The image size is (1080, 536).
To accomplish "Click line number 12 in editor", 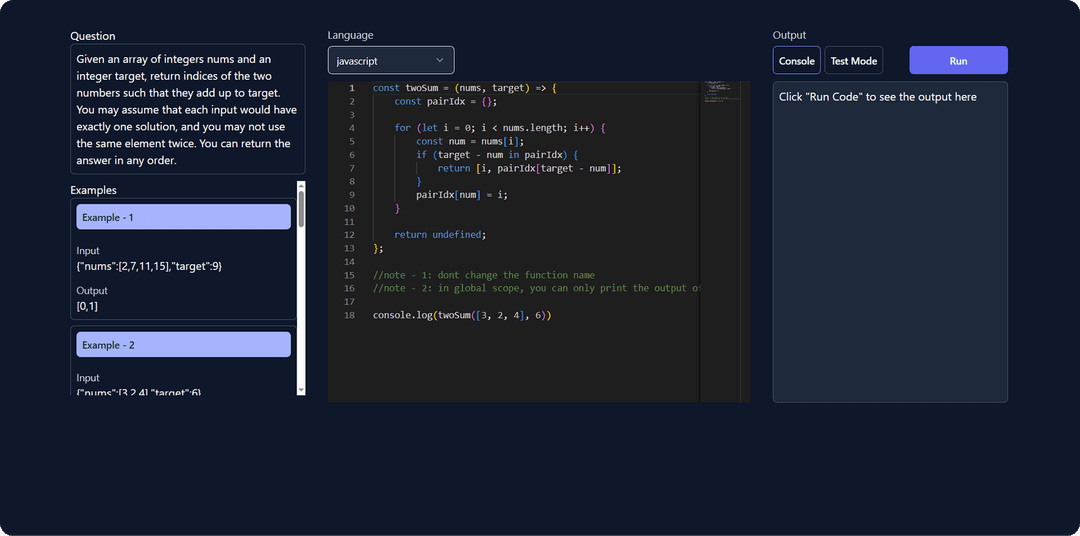I will tap(349, 235).
